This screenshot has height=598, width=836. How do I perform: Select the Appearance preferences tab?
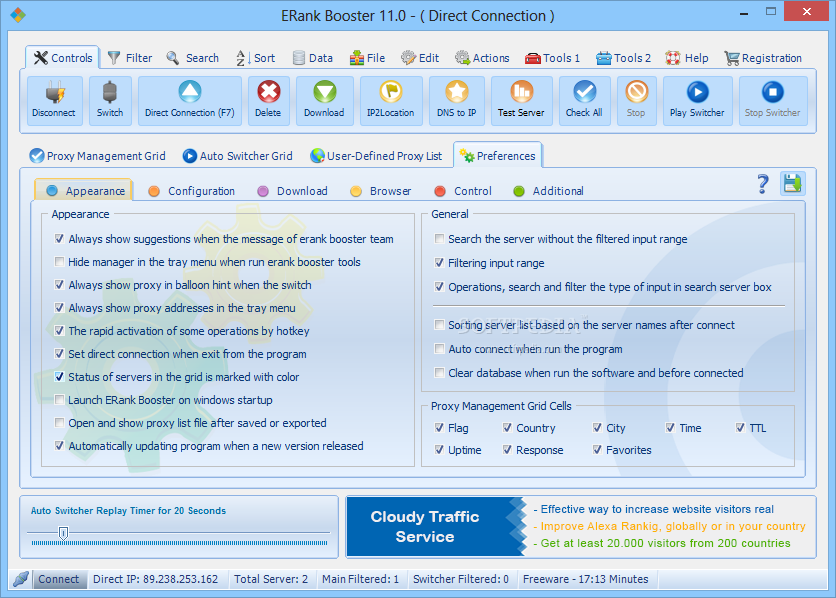pos(84,191)
